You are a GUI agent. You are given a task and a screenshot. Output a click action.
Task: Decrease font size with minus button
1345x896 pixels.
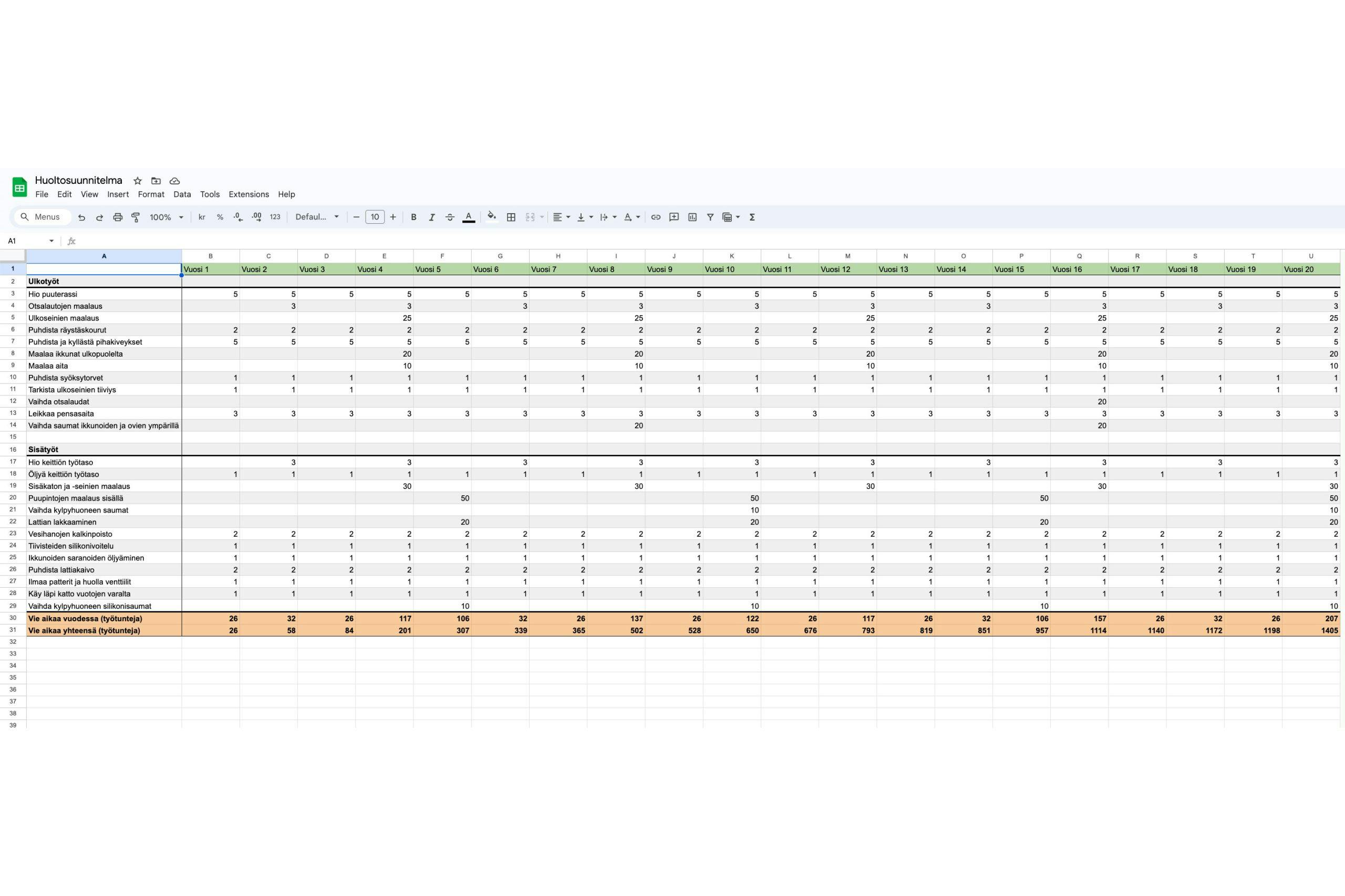click(356, 217)
